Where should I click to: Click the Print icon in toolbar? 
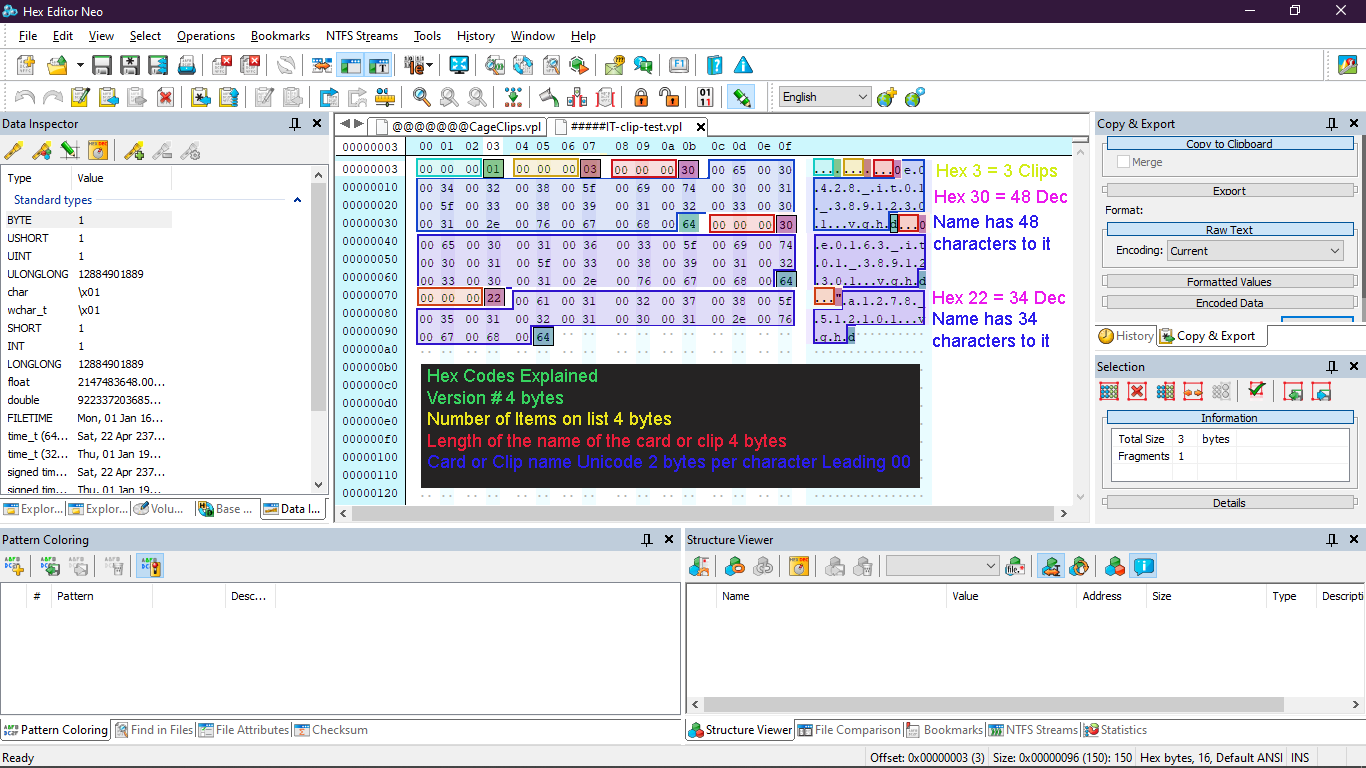(x=186, y=65)
